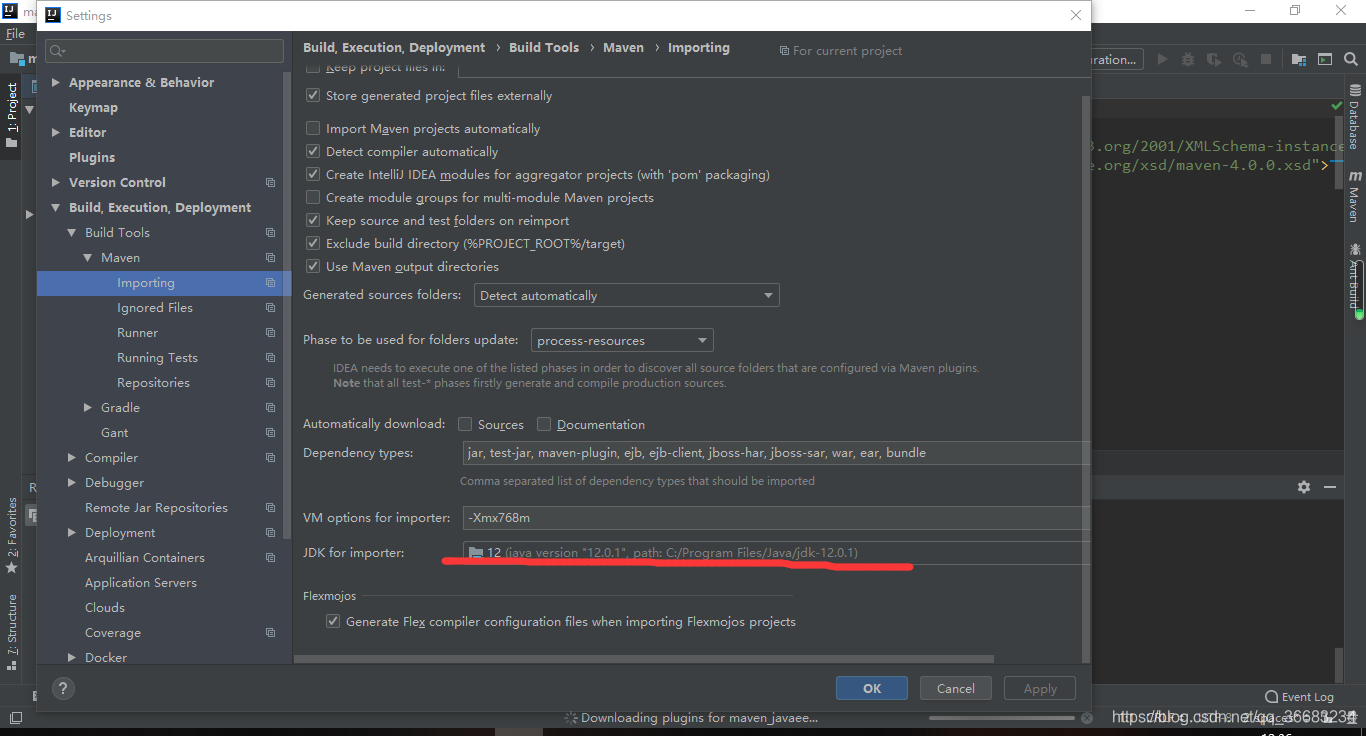Click the Ant Build sidebar icon

coord(1354,249)
